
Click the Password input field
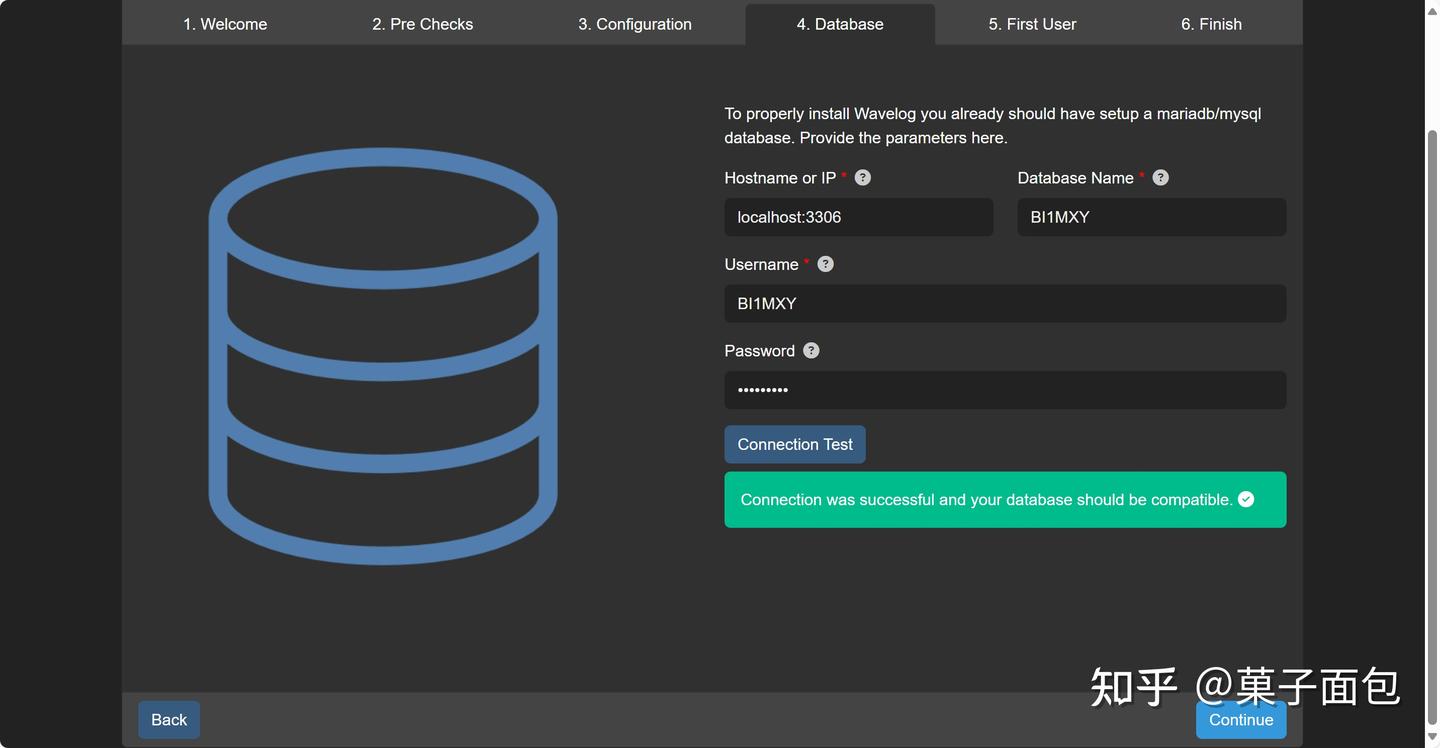[1004, 390]
